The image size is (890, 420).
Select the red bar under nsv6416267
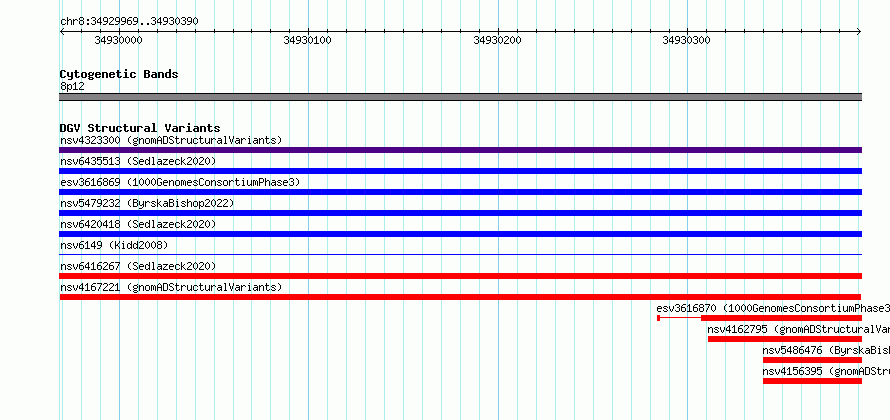pyautogui.click(x=460, y=276)
